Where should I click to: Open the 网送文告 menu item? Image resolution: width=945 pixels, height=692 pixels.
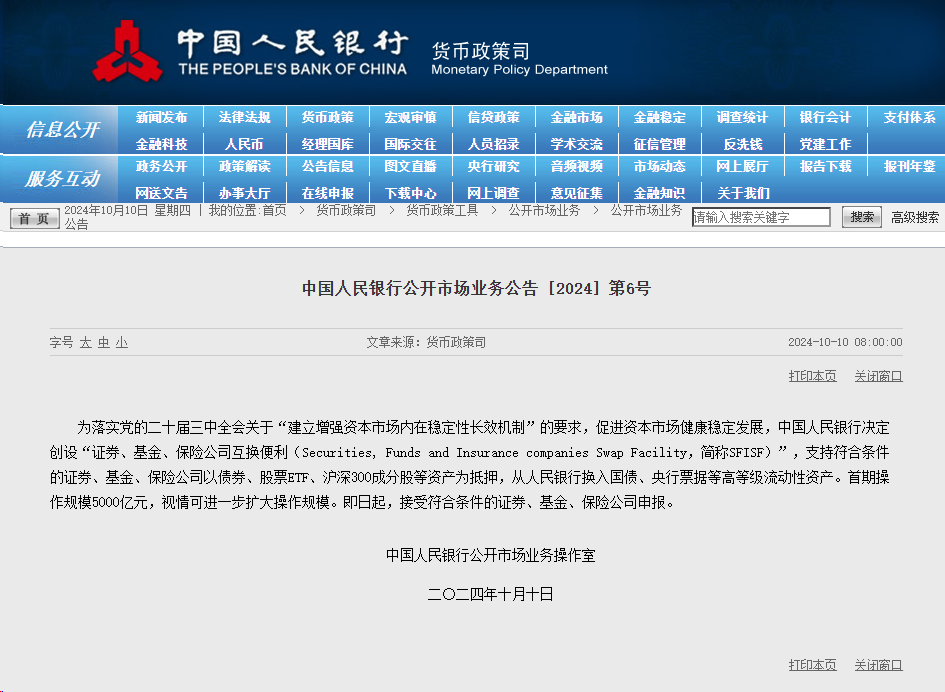point(162,193)
